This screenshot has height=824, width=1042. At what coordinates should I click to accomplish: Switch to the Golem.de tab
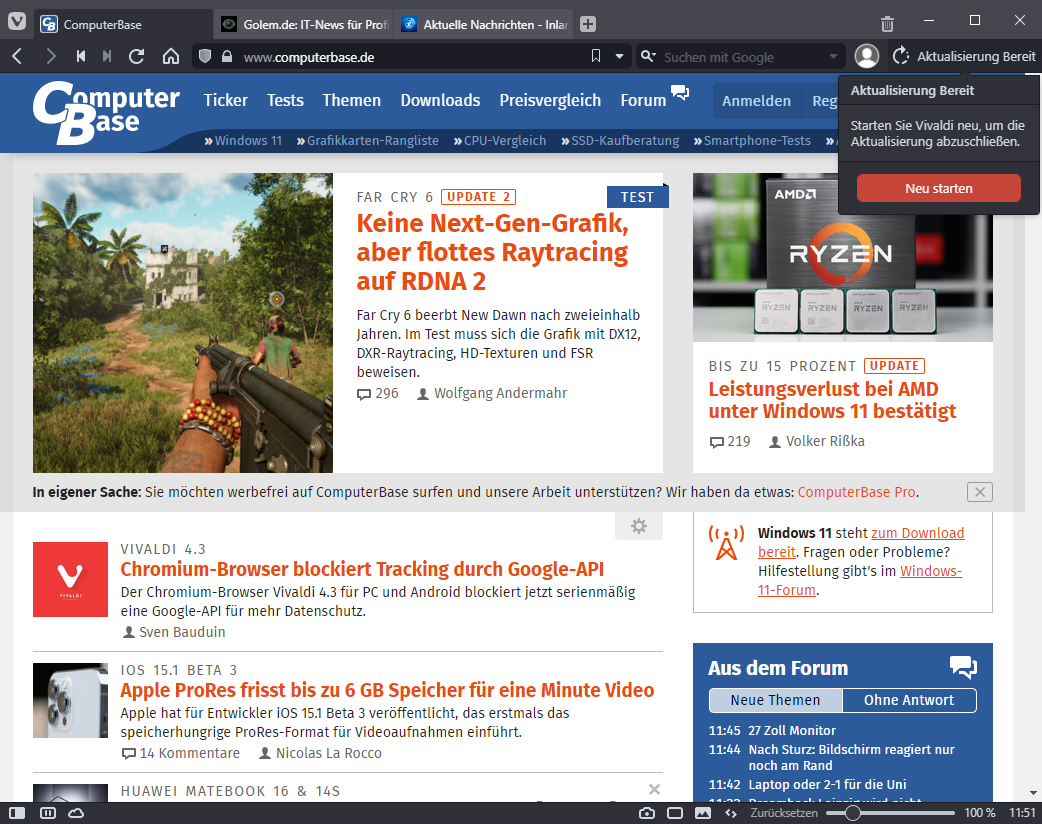304,25
